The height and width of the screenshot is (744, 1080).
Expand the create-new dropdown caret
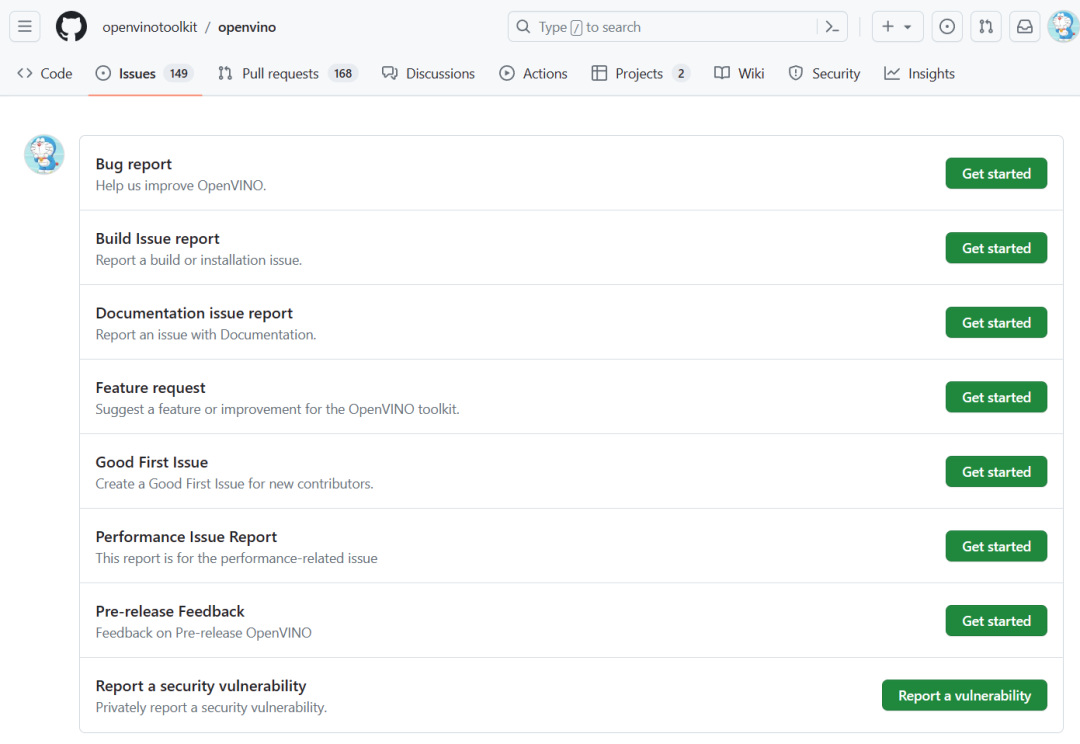908,28
